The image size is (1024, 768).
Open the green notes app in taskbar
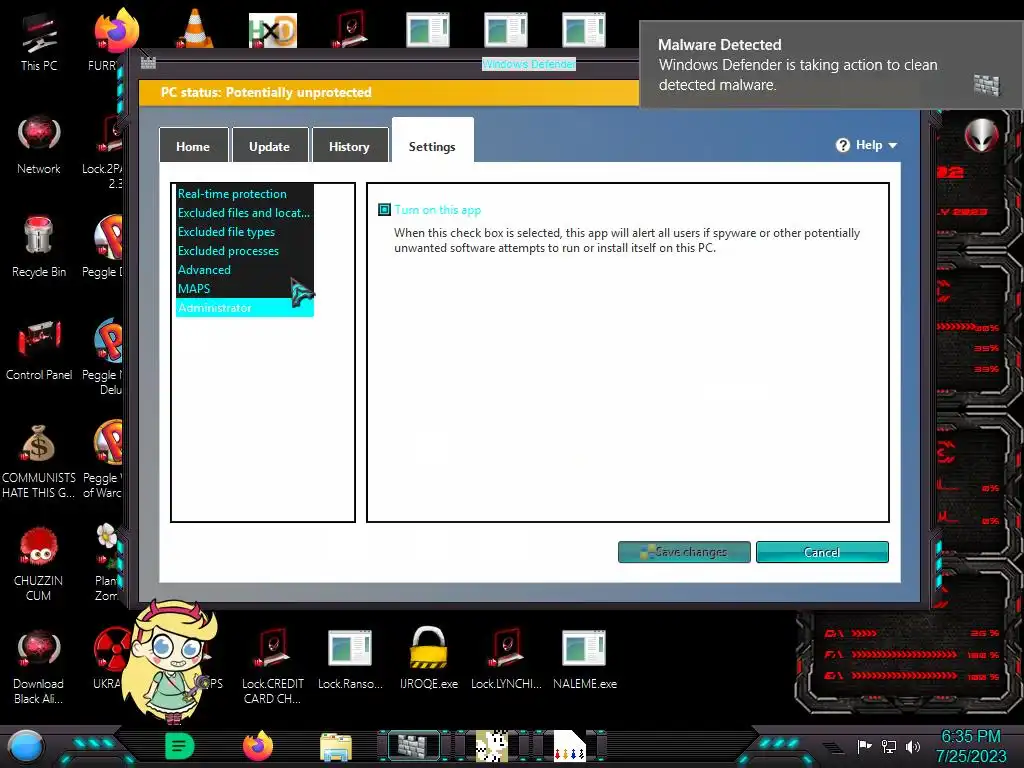pyautogui.click(x=180, y=746)
